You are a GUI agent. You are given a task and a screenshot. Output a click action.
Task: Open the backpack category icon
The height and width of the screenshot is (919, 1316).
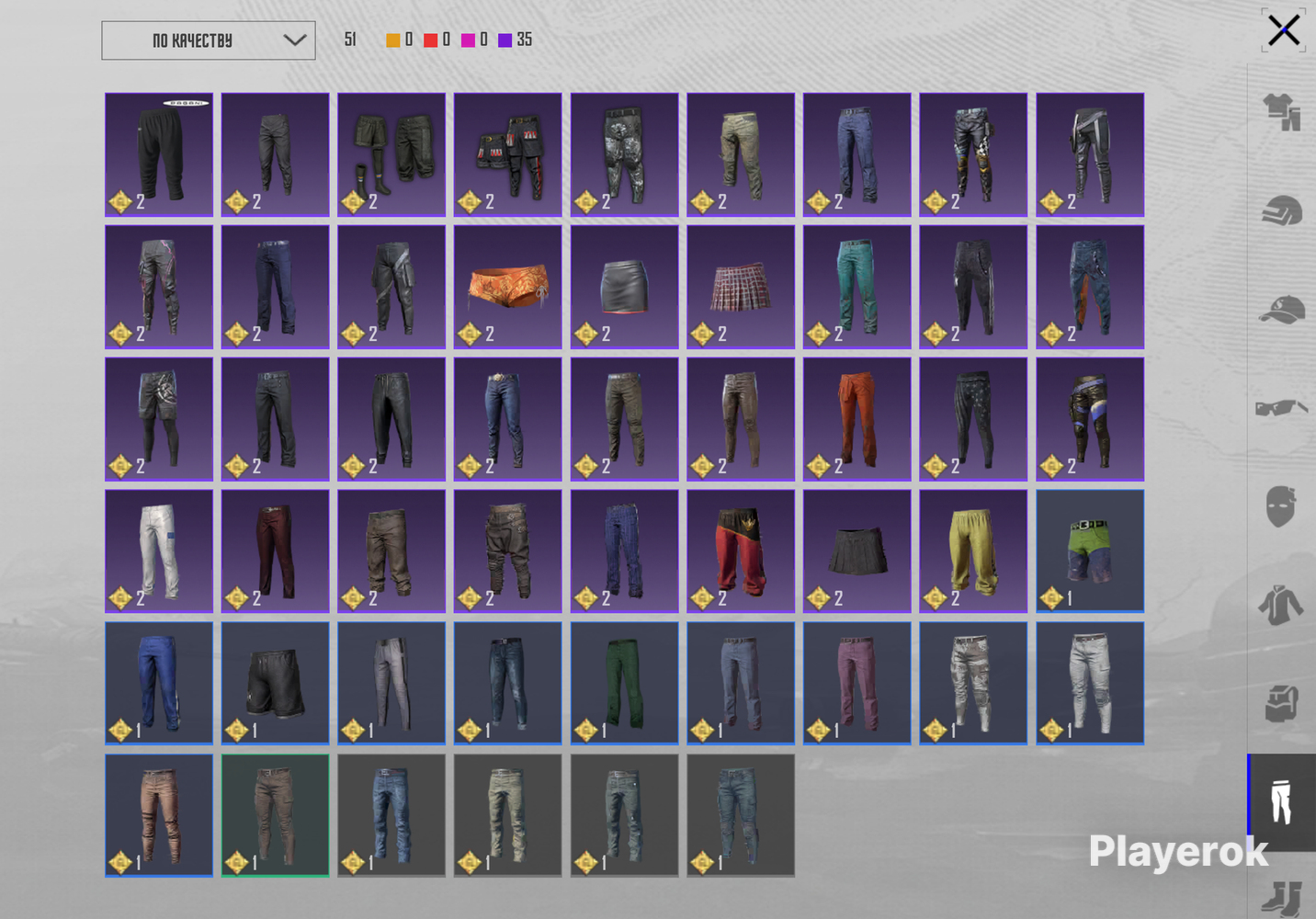(1281, 704)
